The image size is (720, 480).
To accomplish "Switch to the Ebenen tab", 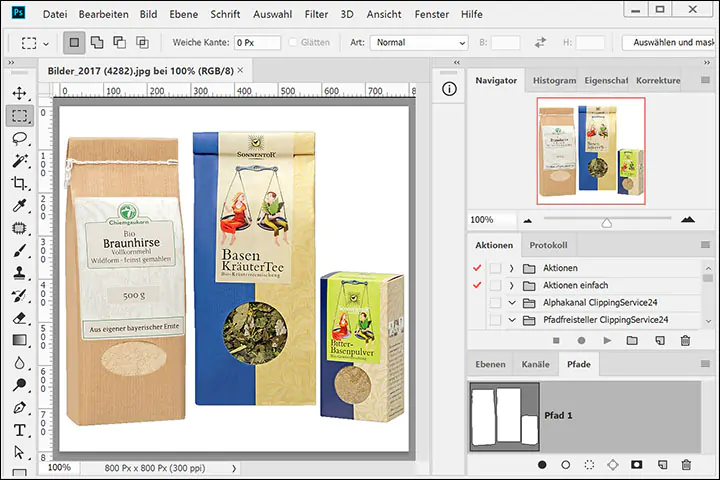I will pyautogui.click(x=490, y=365).
